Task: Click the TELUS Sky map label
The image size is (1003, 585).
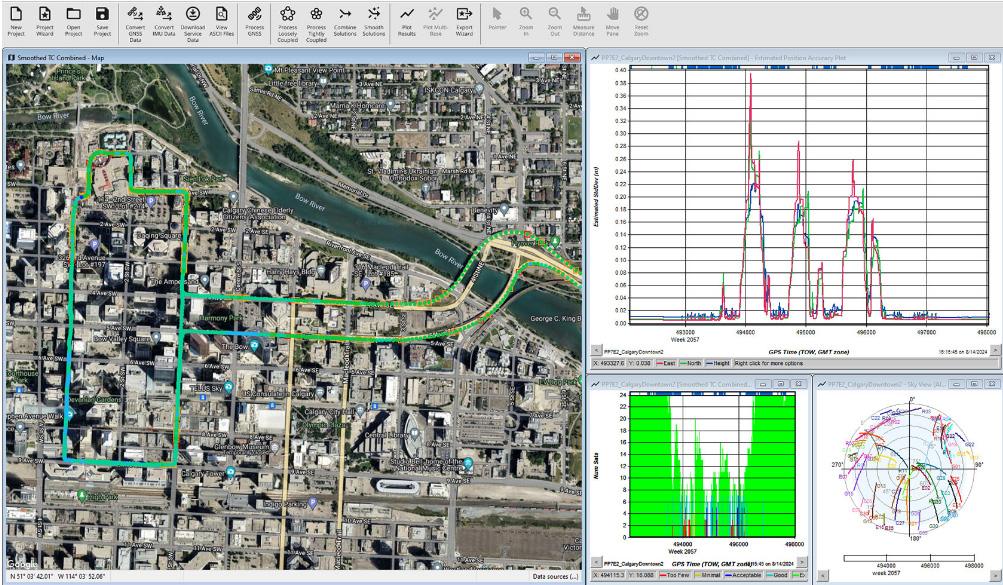Action: click(206, 388)
